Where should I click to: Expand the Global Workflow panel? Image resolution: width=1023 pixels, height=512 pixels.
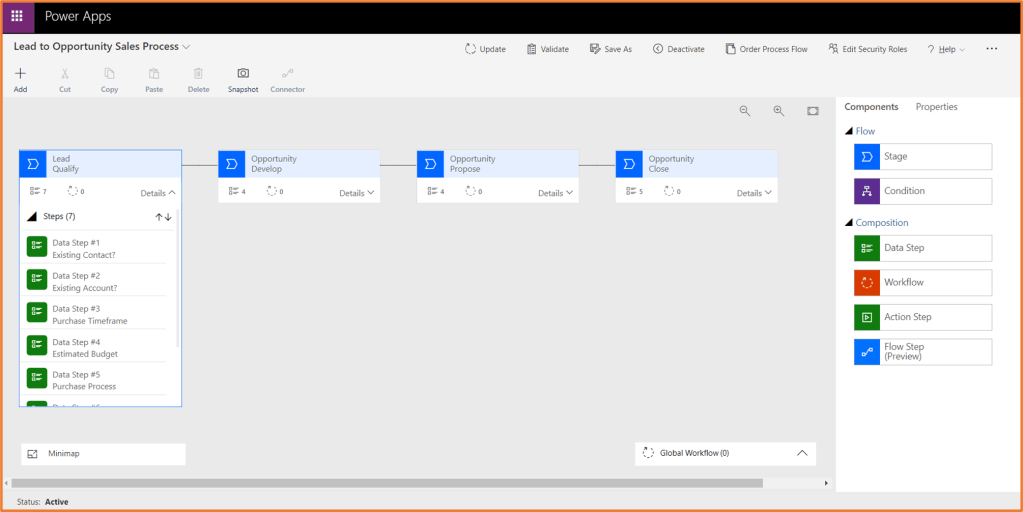click(802, 453)
